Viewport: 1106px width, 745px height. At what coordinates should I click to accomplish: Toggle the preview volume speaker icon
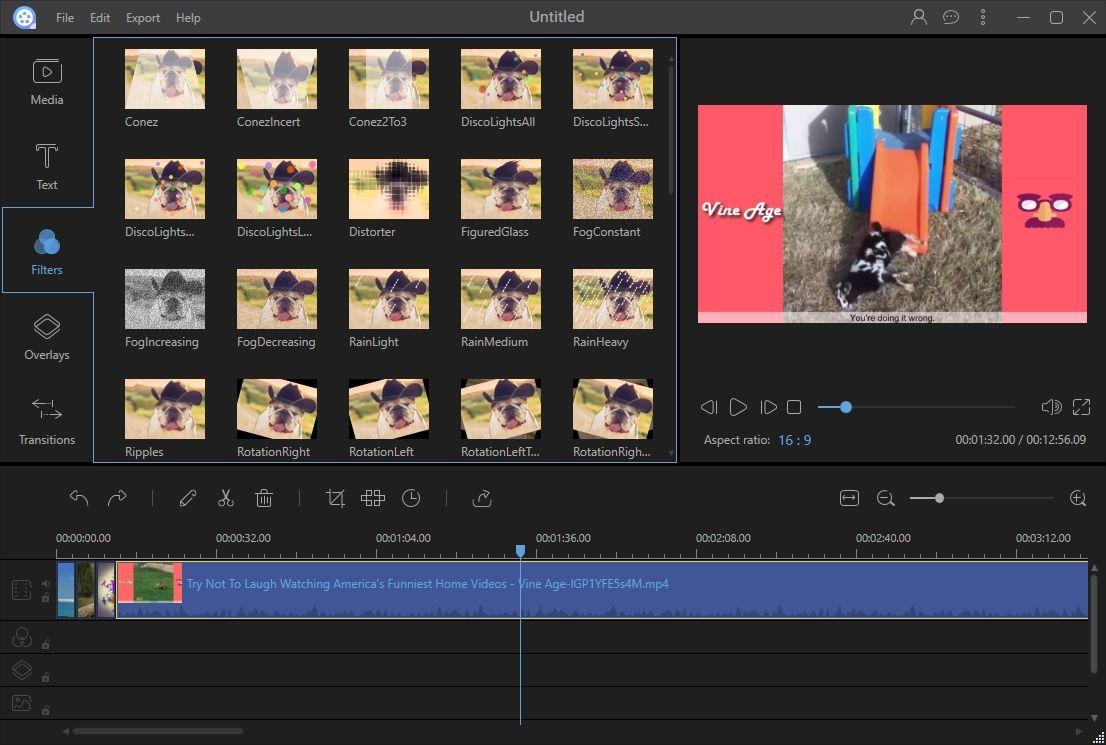[x=1051, y=407]
